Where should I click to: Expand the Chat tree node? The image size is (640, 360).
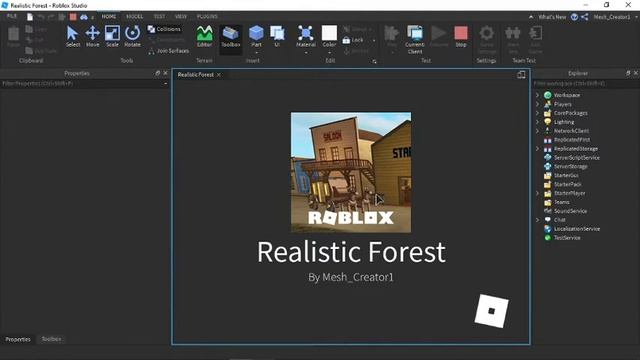[538, 220]
